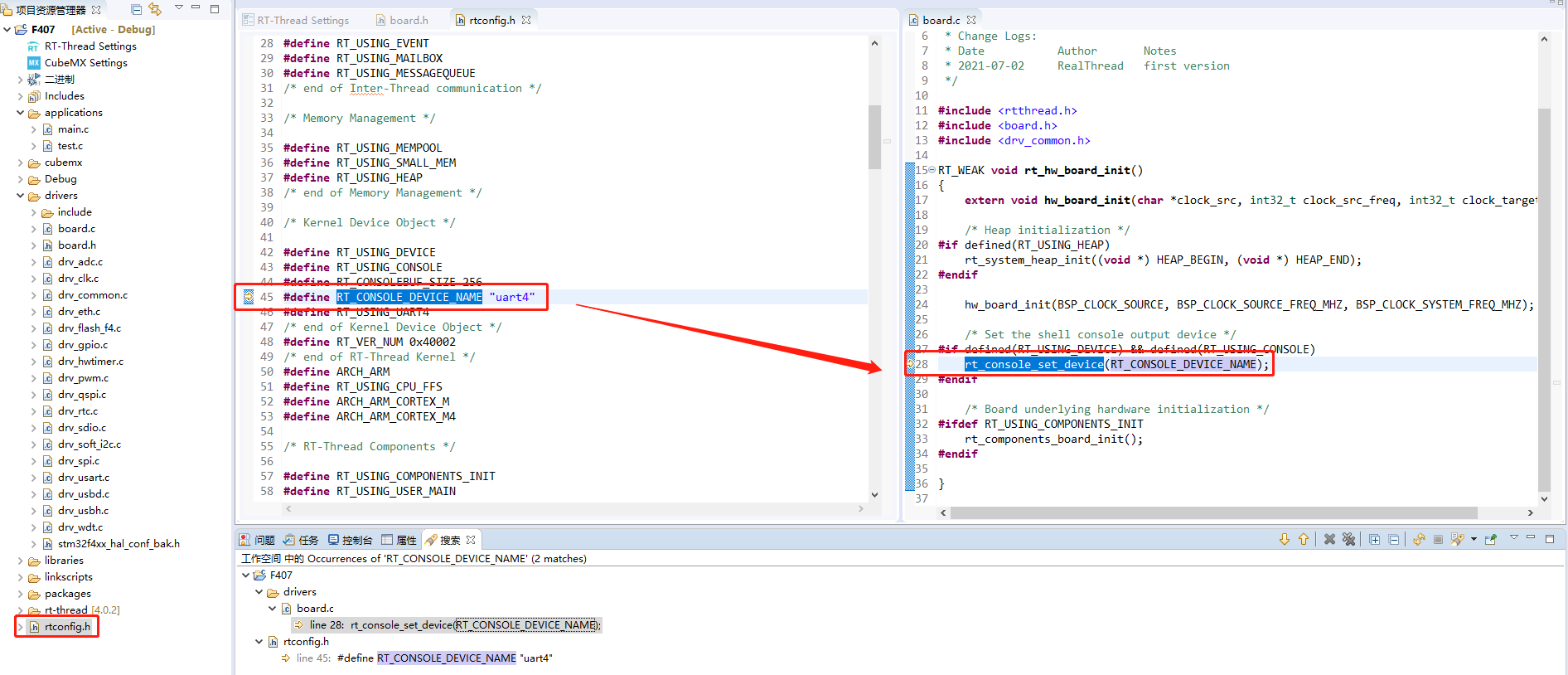Image resolution: width=1568 pixels, height=675 pixels.
Task: Open the Console (控制台) tab
Action: [x=351, y=540]
